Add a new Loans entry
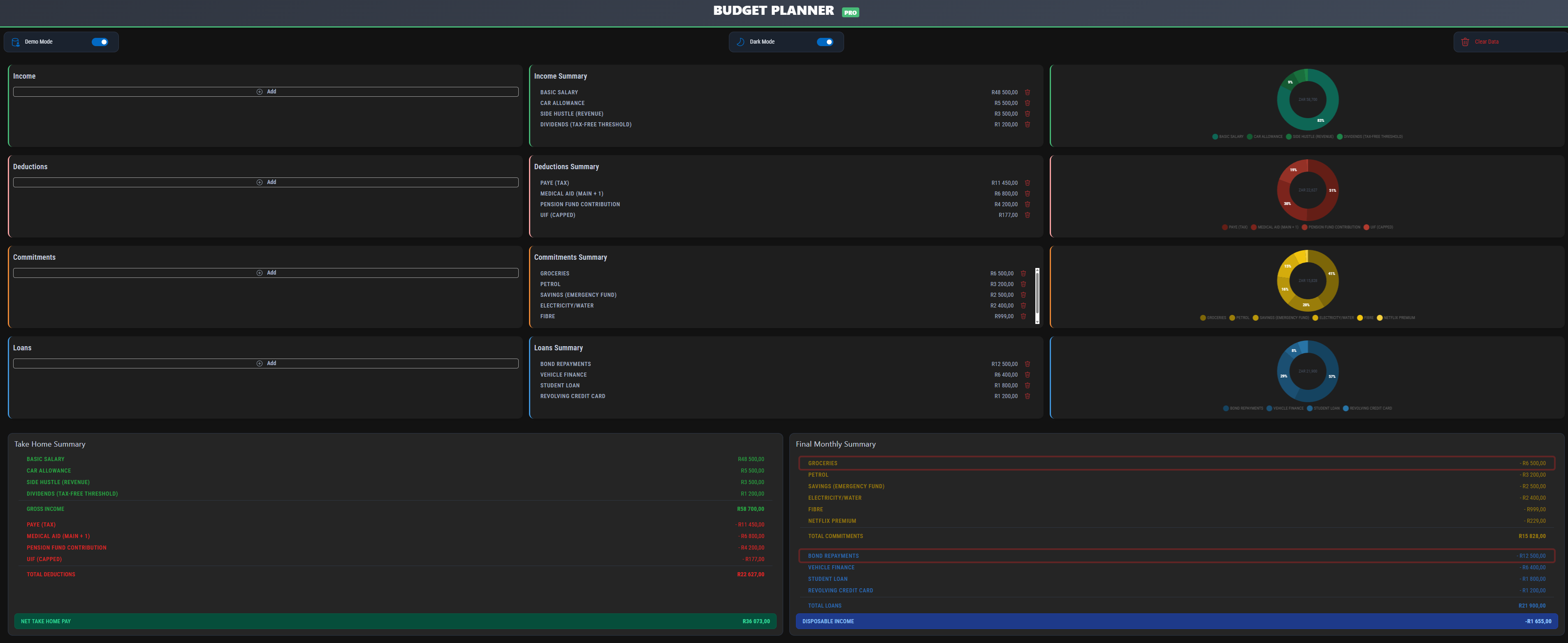Viewport: 1568px width, 643px height. click(266, 363)
